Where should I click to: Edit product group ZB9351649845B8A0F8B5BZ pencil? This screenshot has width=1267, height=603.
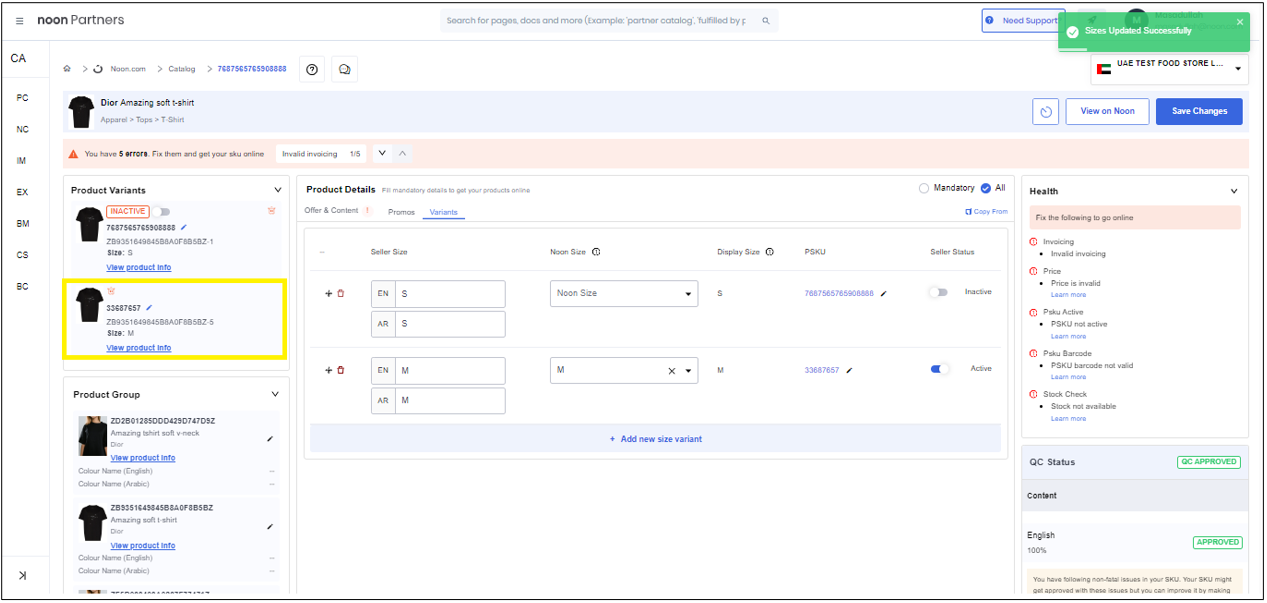coord(269,526)
